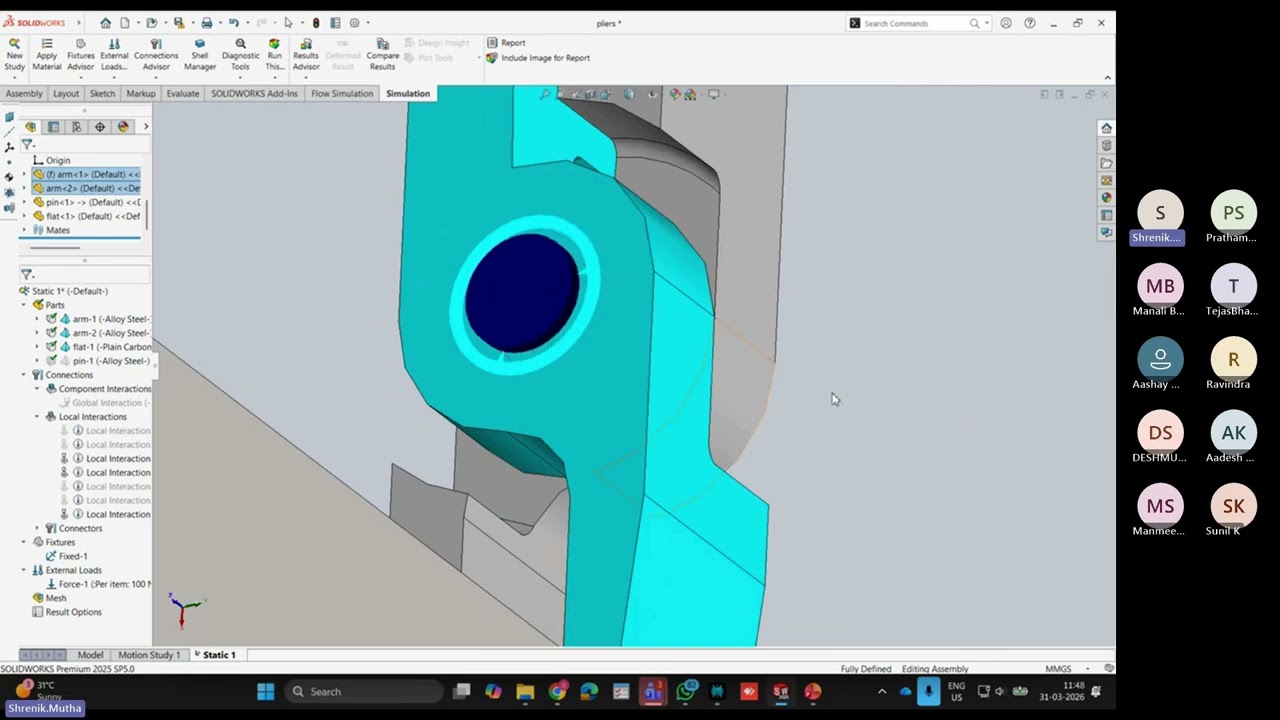Select flat-1 (-Plain Carbon part
Image resolution: width=1280 pixels, height=720 pixels.
pos(104,347)
